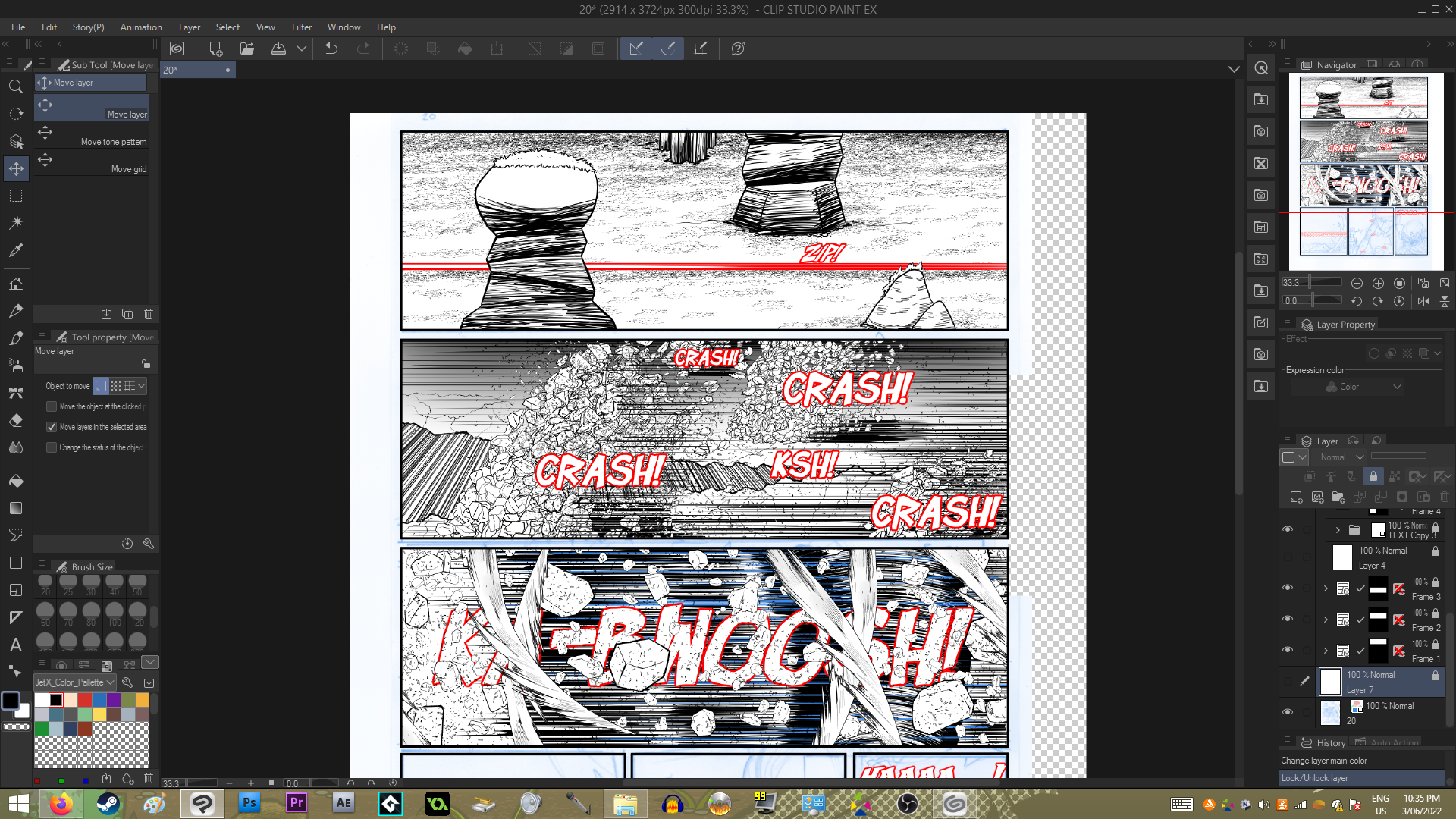1456x819 pixels.
Task: Select the Airbrush tool
Action: click(x=15, y=366)
